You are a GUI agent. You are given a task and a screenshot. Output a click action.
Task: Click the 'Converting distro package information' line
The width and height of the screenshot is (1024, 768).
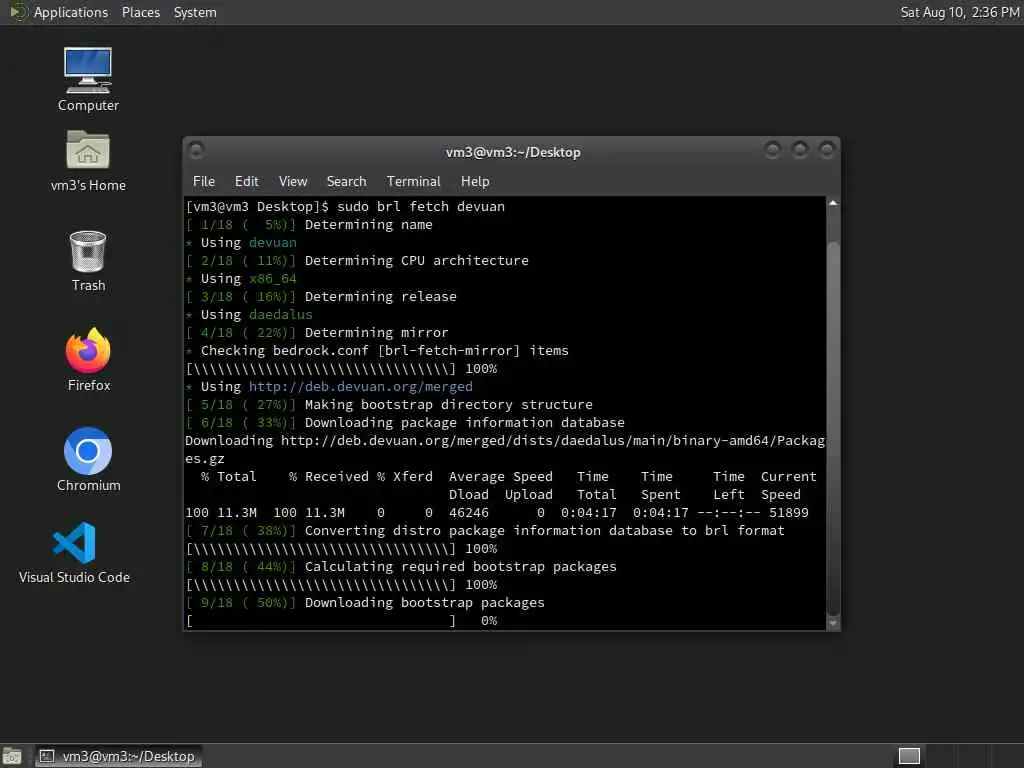pyautogui.click(x=545, y=531)
